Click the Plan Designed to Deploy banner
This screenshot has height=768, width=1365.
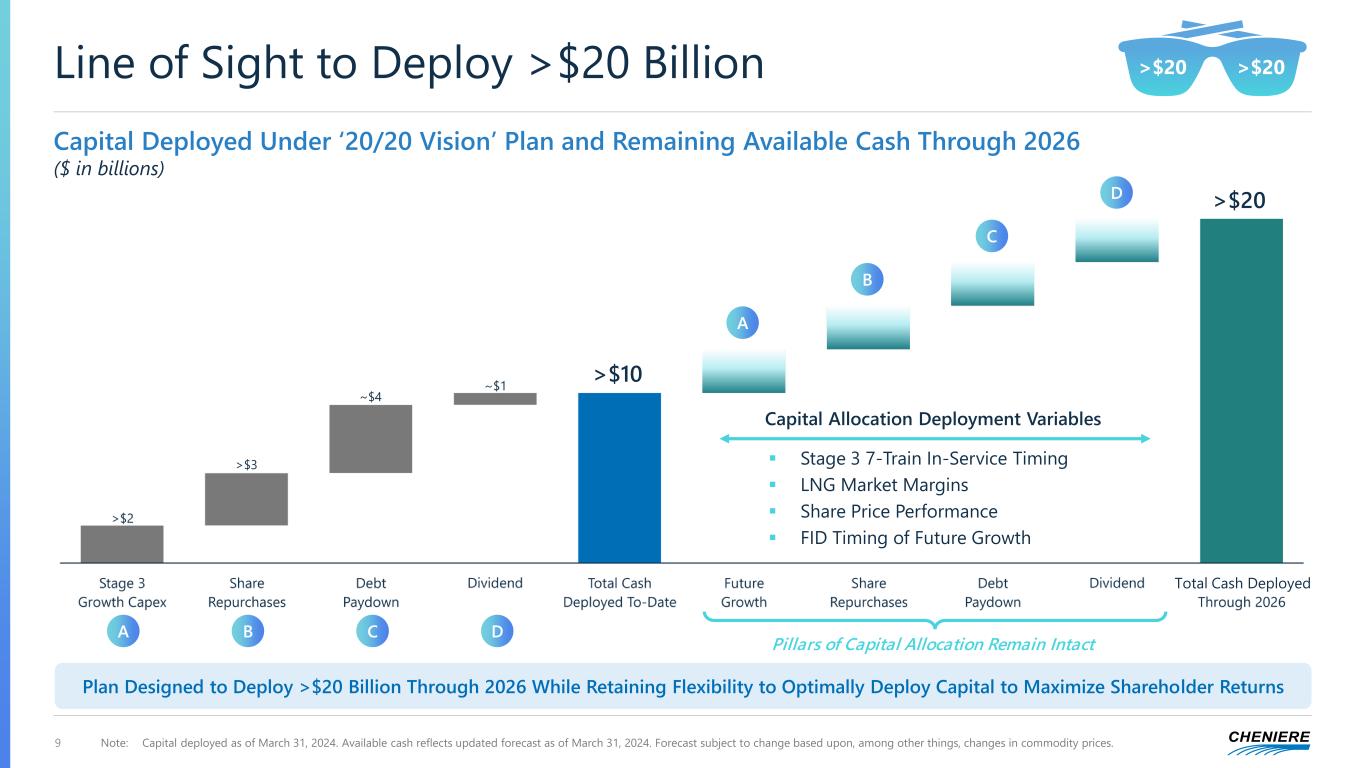682,687
